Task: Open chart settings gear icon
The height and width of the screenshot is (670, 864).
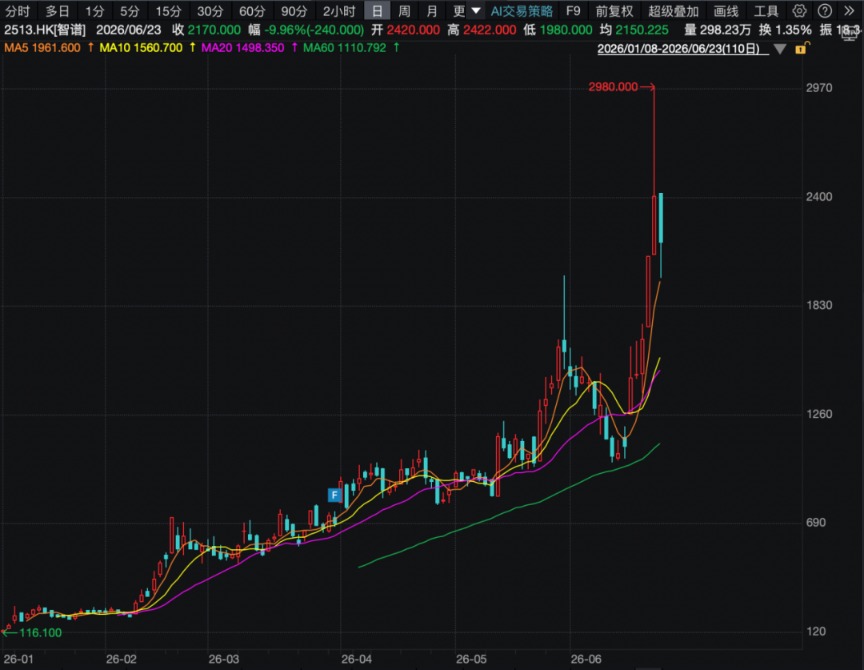Action: [799, 11]
